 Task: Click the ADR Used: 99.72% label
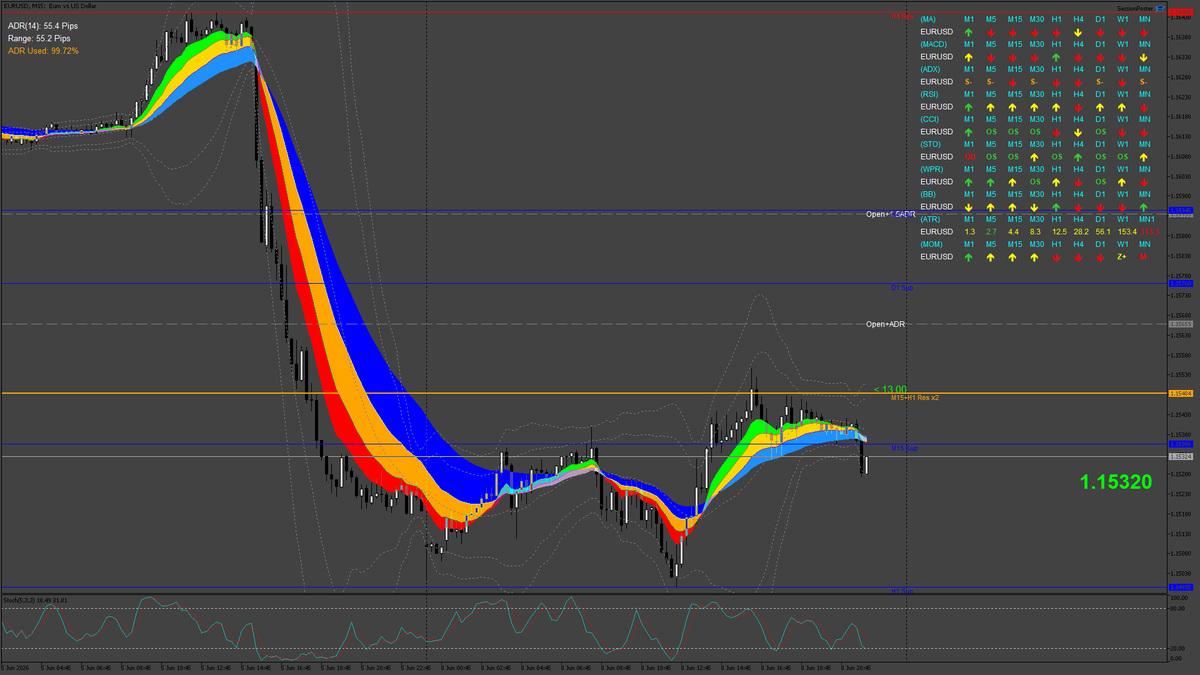click(x=43, y=51)
